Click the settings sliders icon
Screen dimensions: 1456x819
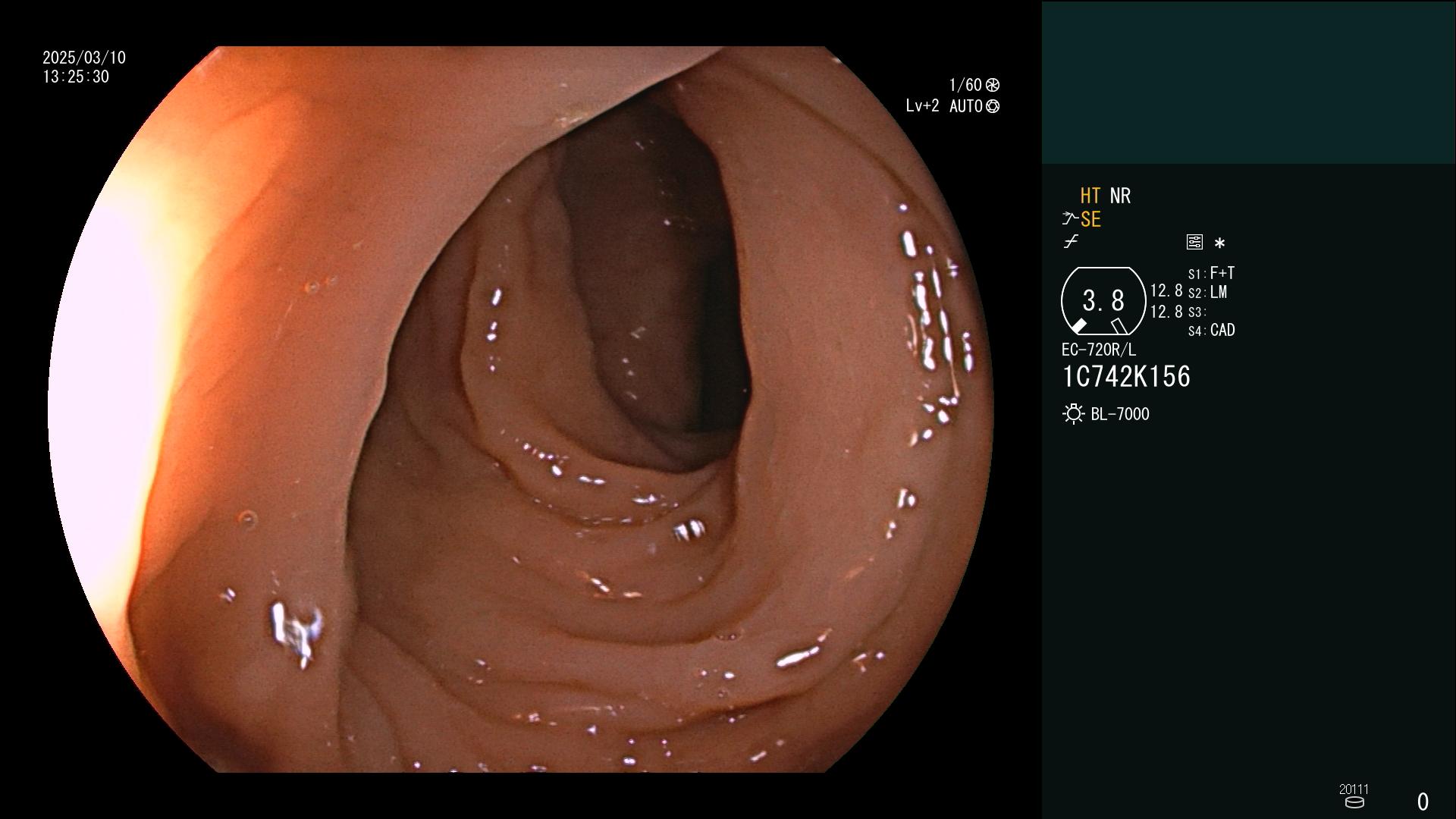click(x=1194, y=242)
